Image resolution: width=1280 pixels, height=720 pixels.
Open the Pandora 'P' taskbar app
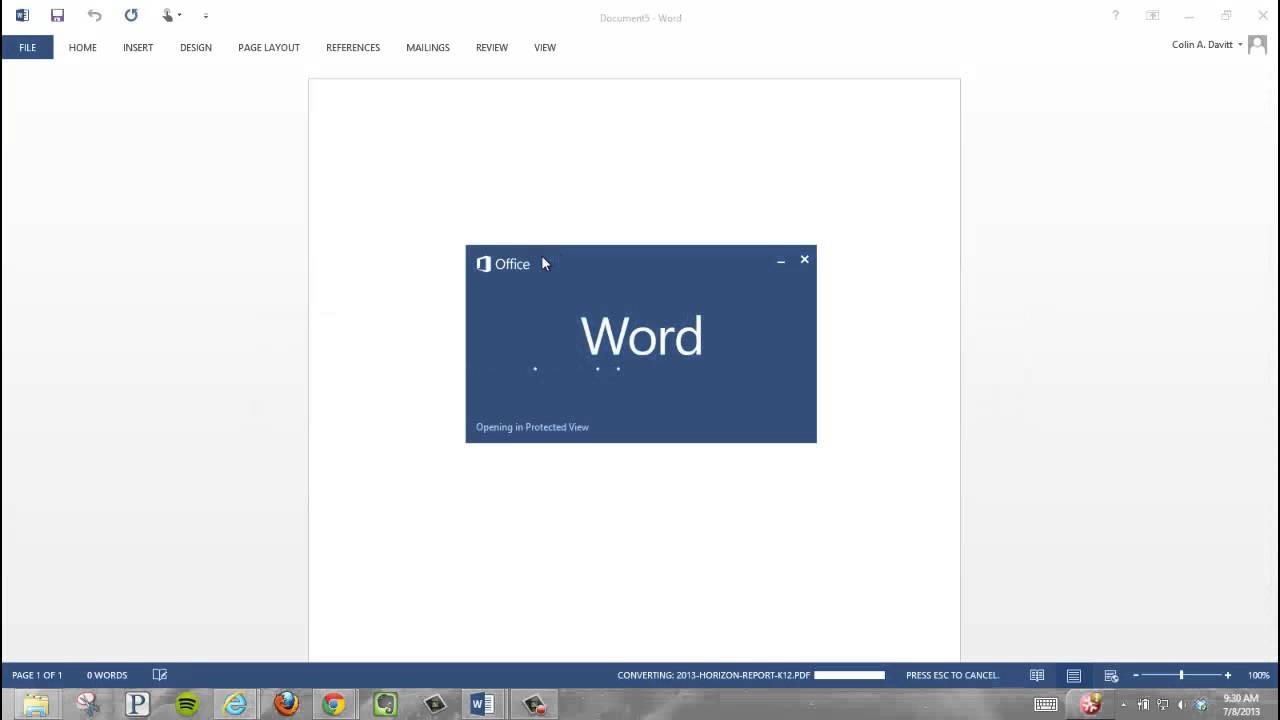pyautogui.click(x=137, y=704)
